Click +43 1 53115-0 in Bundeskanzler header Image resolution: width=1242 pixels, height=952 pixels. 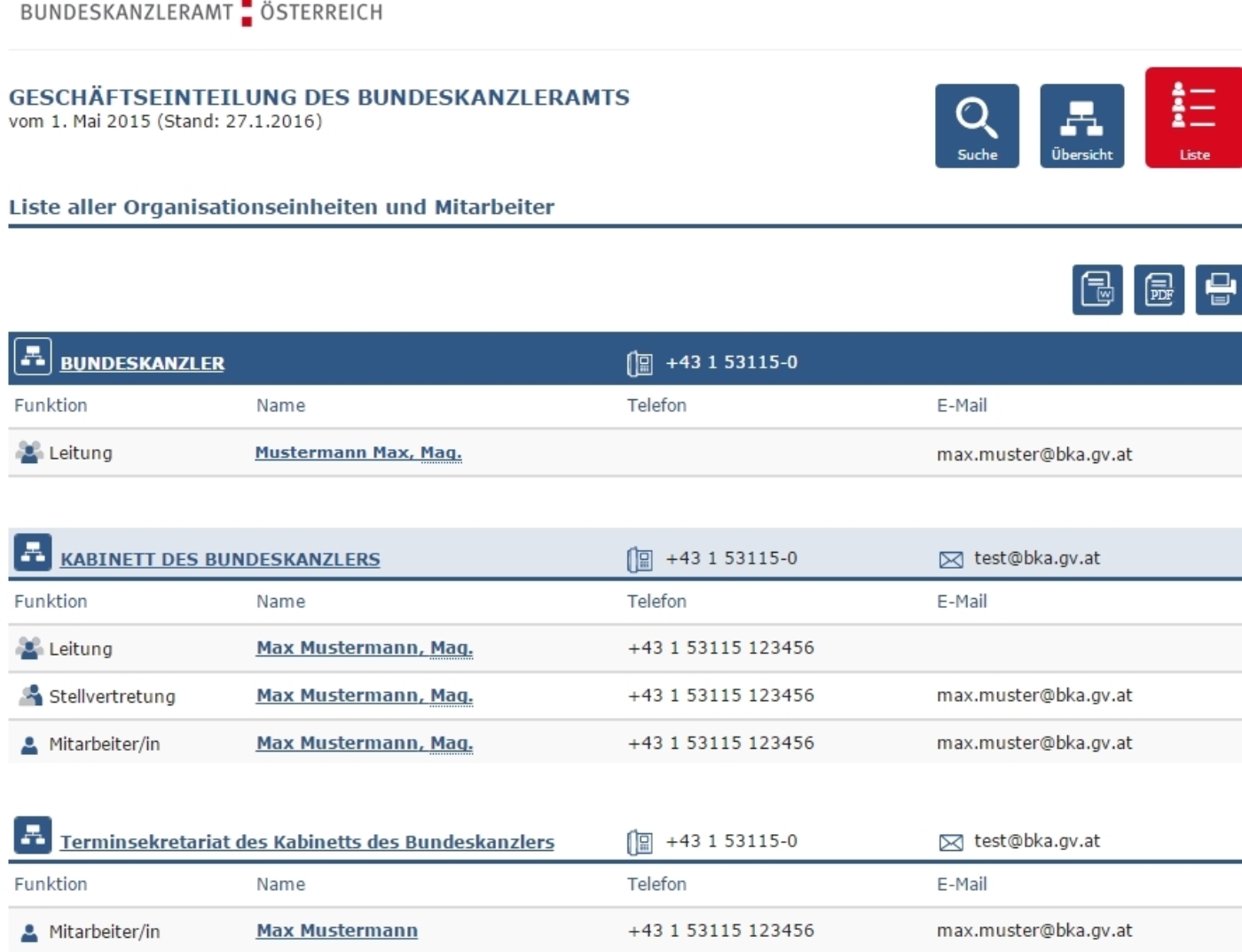pos(732,362)
